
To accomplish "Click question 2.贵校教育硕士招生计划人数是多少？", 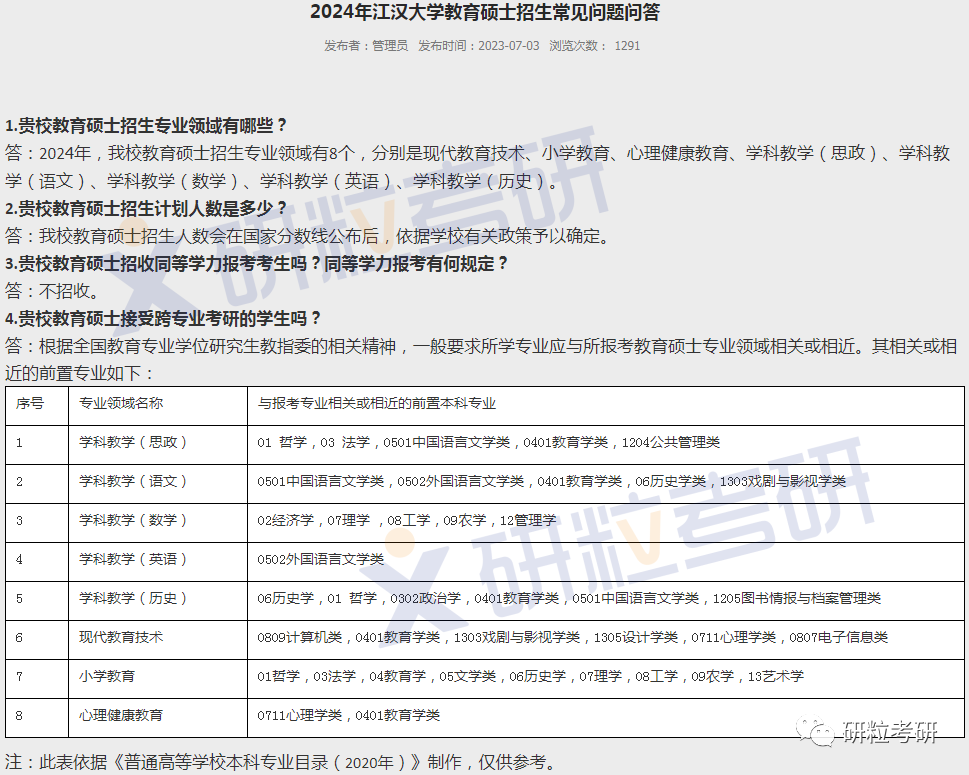I will (146, 208).
